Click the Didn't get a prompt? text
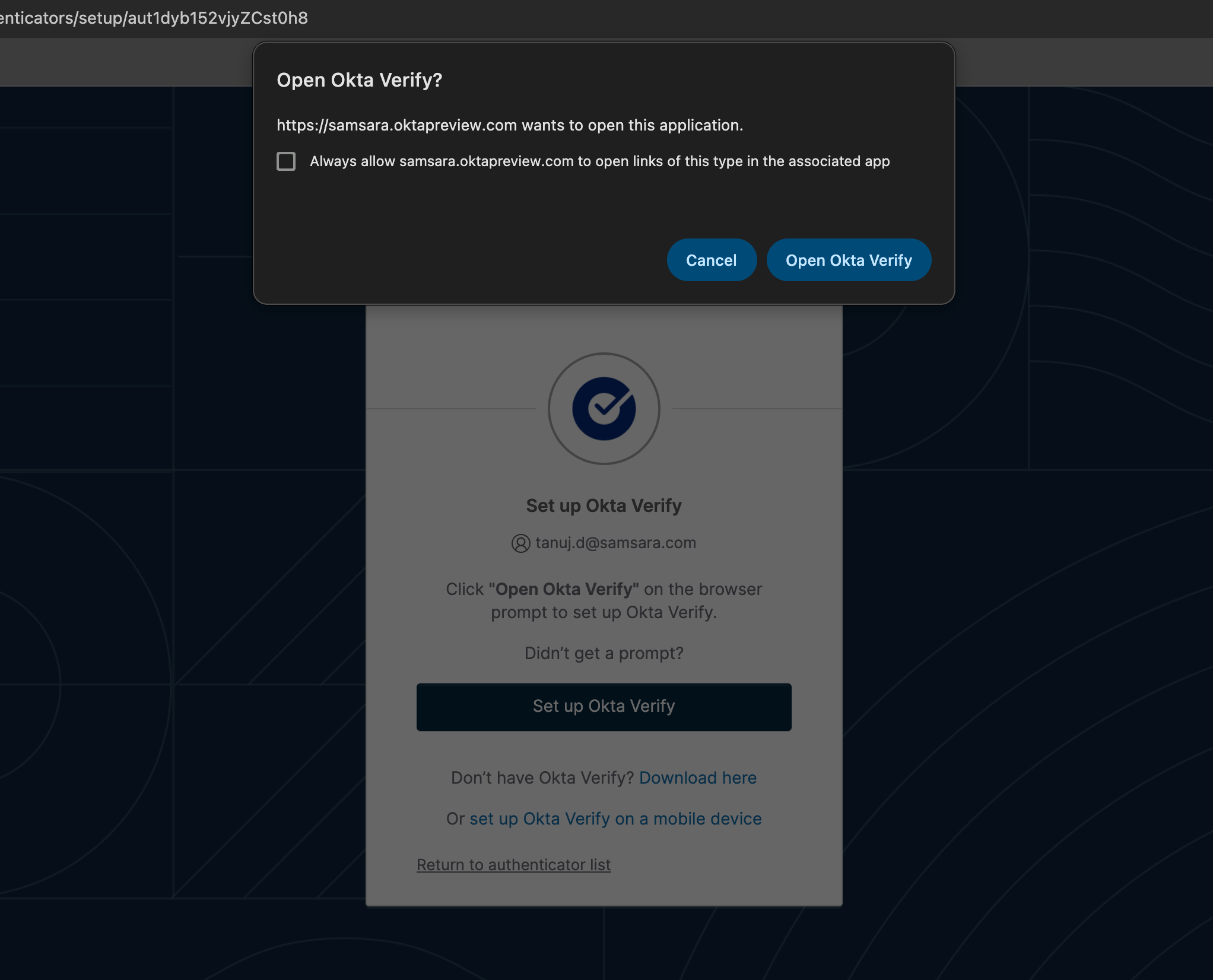Image resolution: width=1213 pixels, height=980 pixels. [x=604, y=653]
